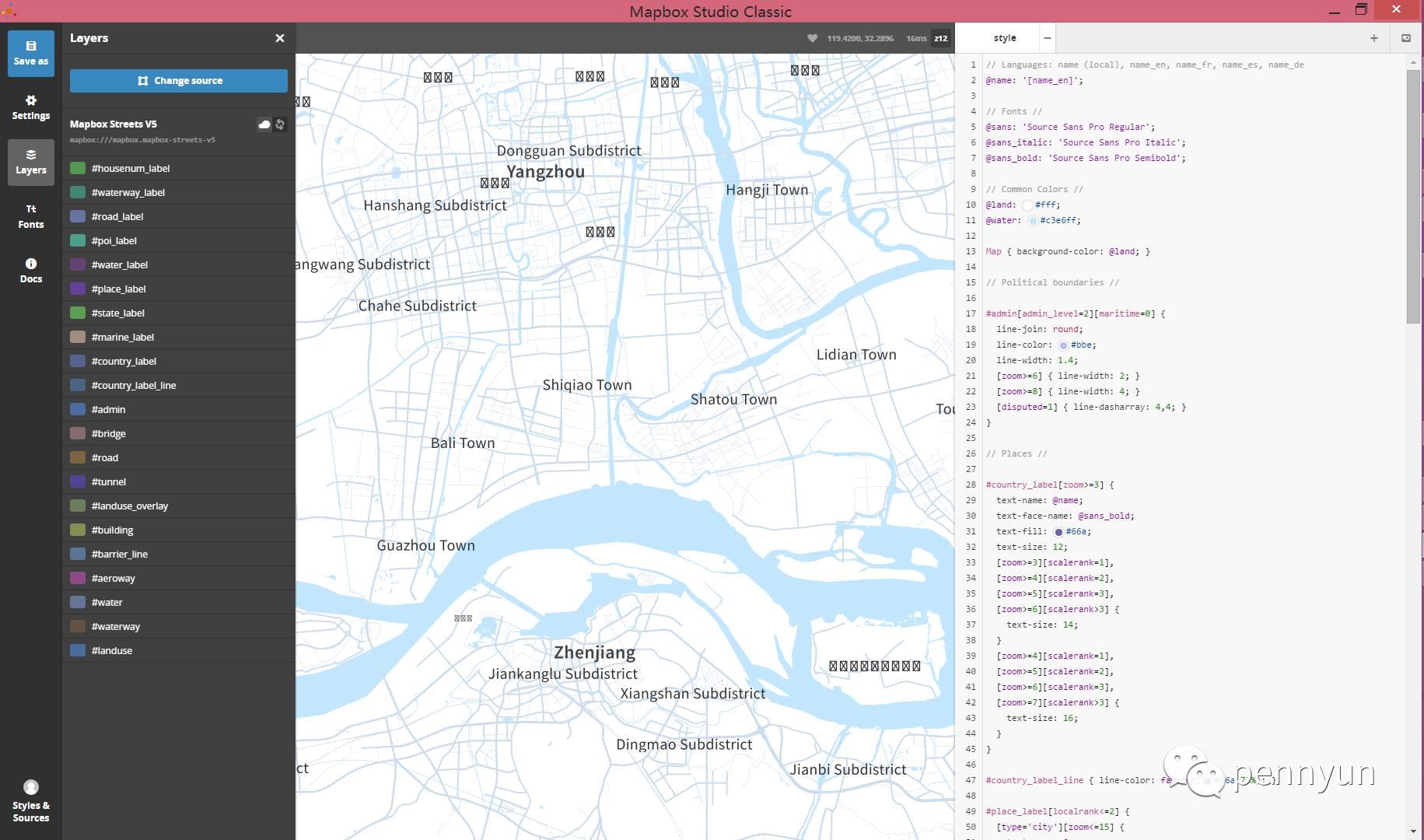This screenshot has height=840, width=1424.
Task: Switch to the style tab
Action: 1003,37
